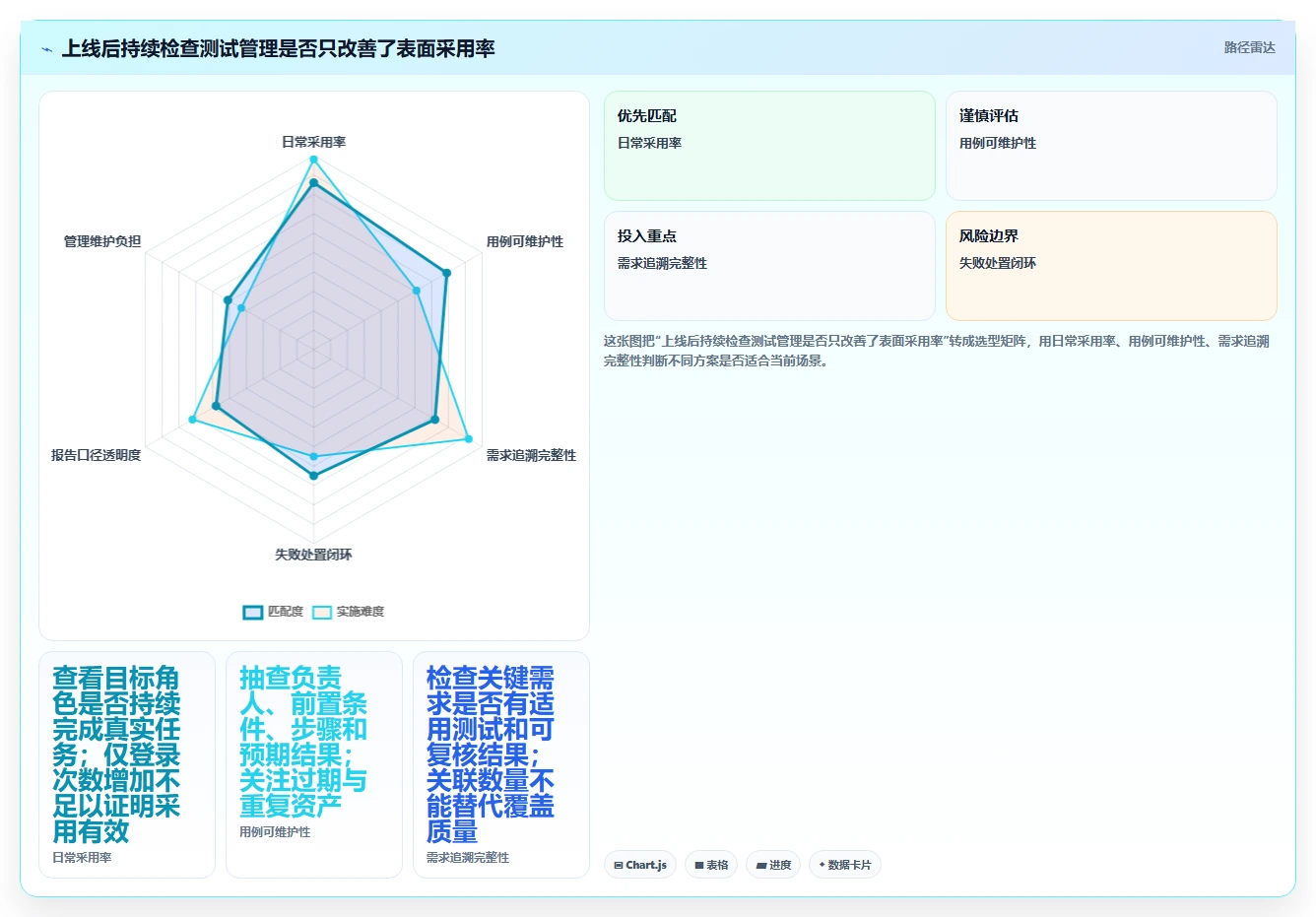Click the small 需求追溯完整性 caption under the third bottom card
Screen dimensions: 1316x917
[468, 858]
